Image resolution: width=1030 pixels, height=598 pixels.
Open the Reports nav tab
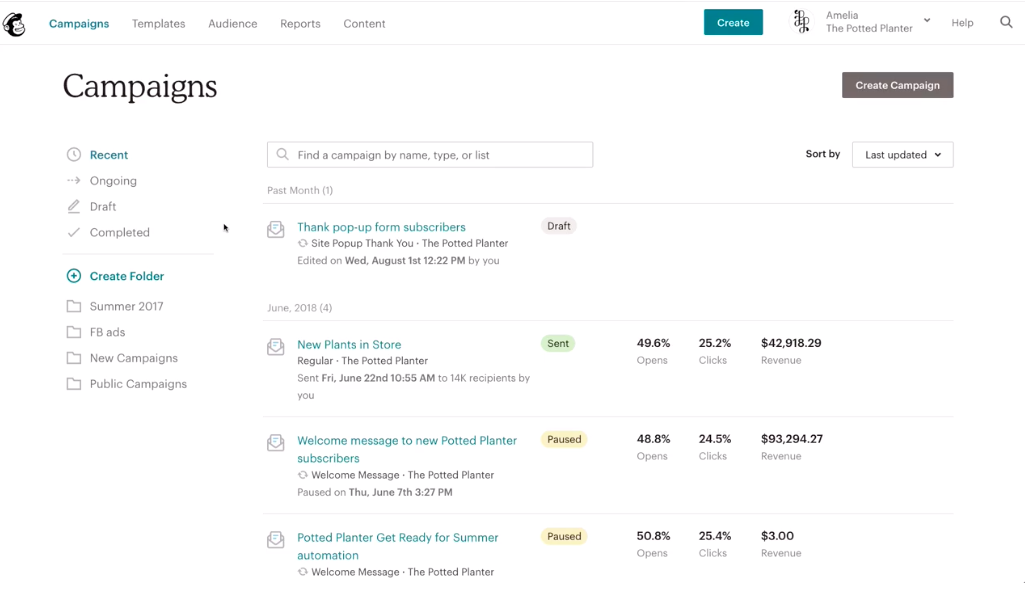300,24
